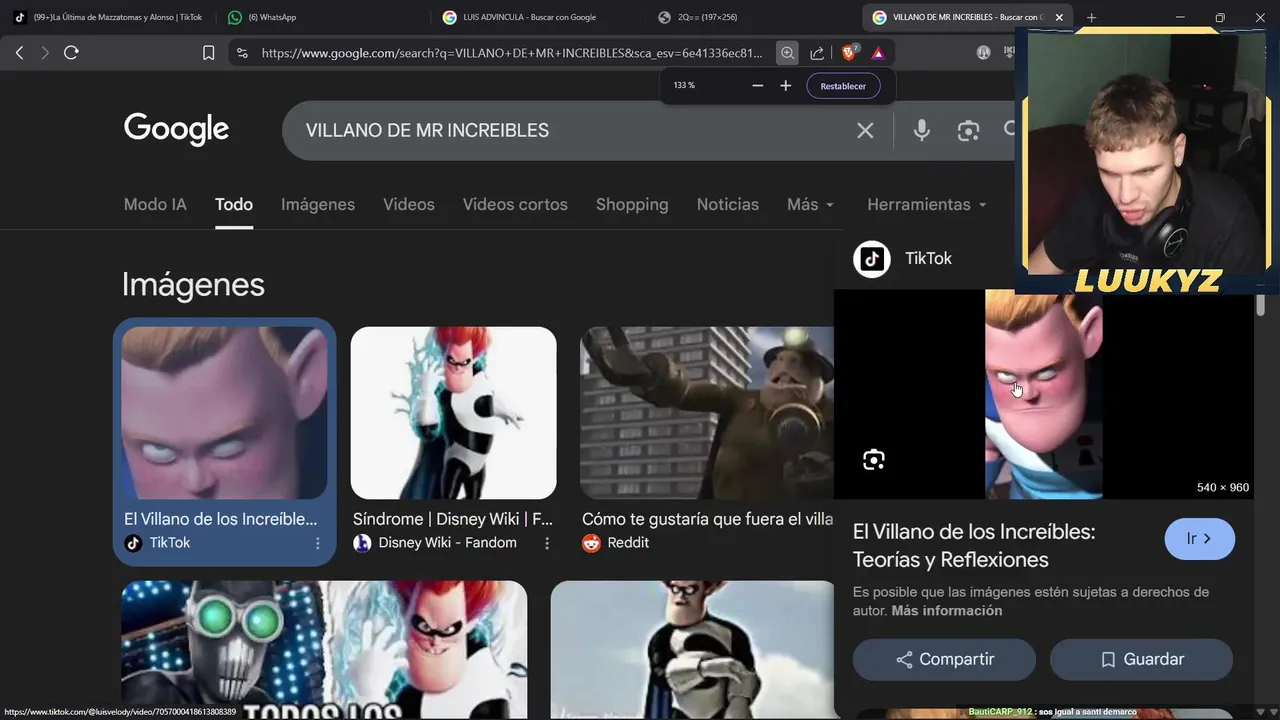
Task: Open more options for Disney Wiki result
Action: [x=547, y=543]
